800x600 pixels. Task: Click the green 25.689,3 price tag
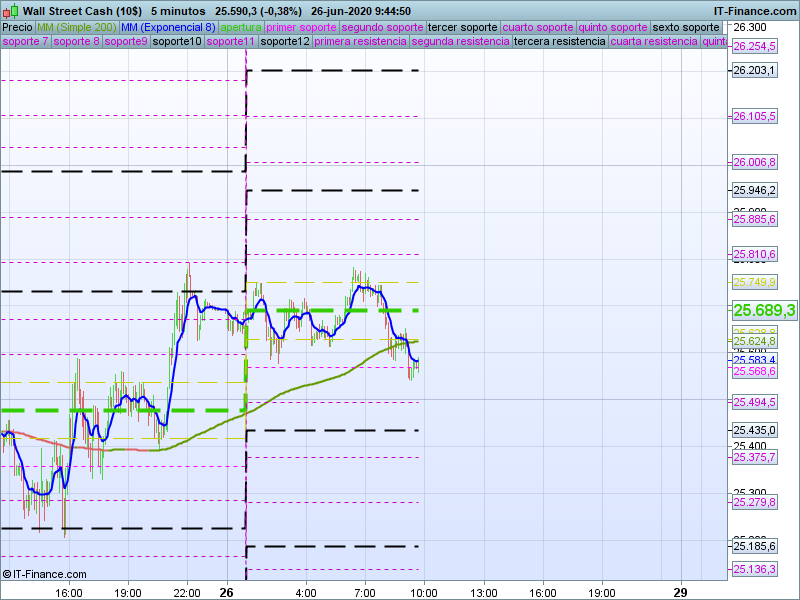click(x=764, y=311)
